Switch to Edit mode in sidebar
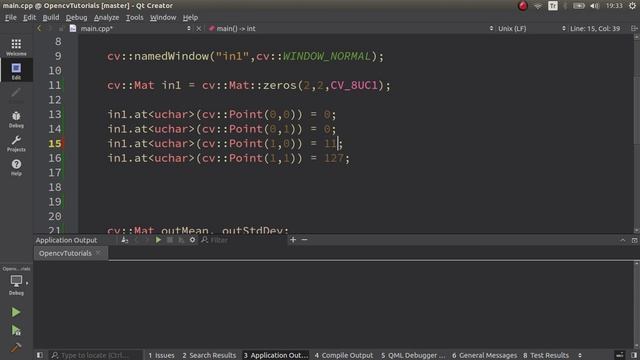The height and width of the screenshot is (360, 640). 16,71
